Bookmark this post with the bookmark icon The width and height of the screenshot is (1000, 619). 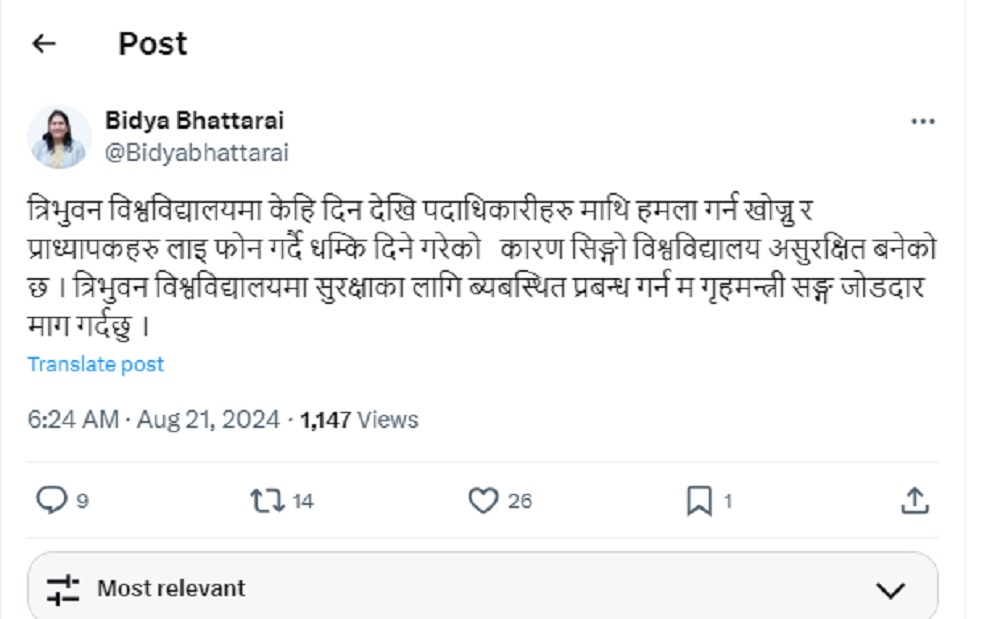pyautogui.click(x=699, y=500)
